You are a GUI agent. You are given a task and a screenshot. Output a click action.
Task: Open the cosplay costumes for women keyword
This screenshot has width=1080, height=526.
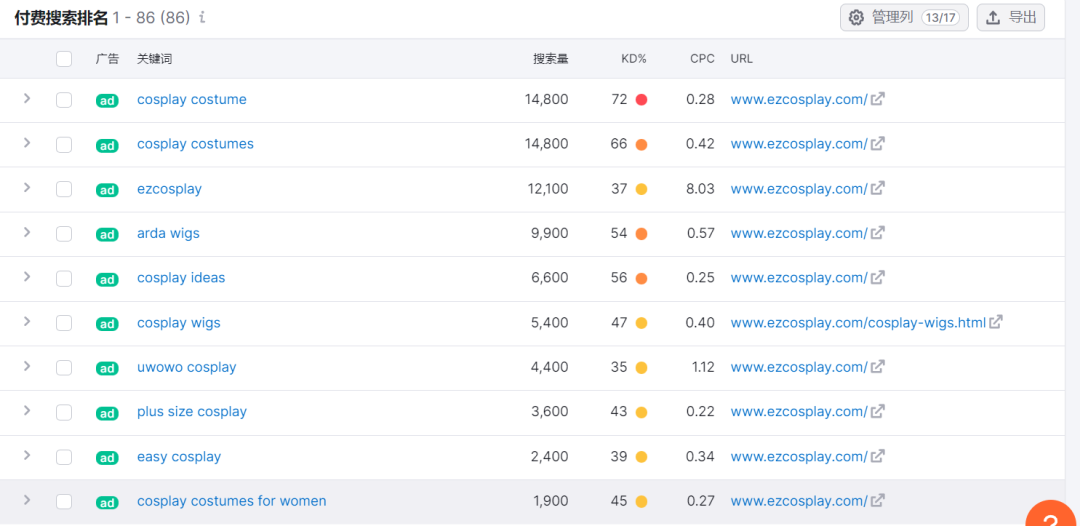coord(231,501)
